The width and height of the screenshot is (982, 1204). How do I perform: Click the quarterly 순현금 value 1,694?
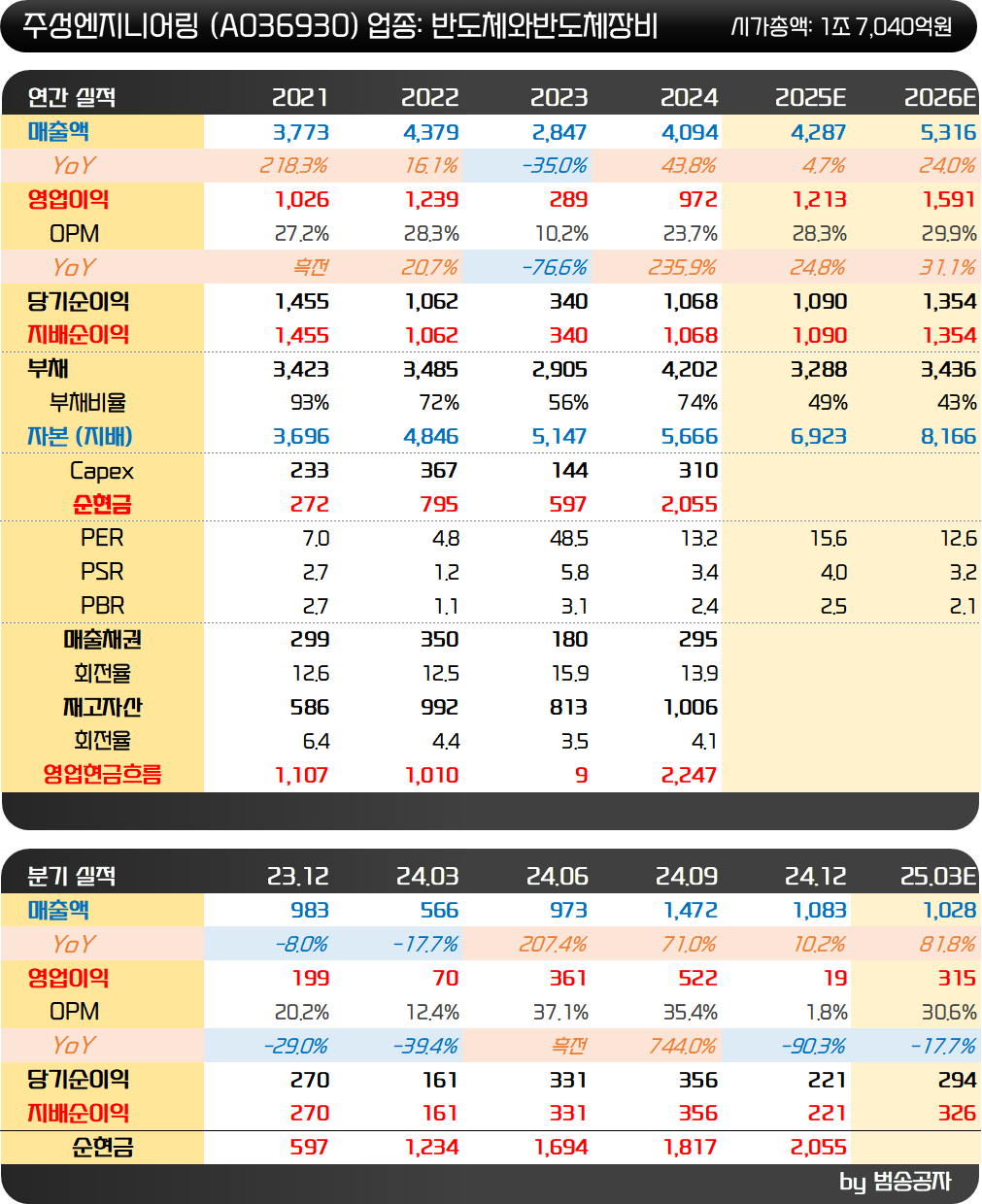560,1148
